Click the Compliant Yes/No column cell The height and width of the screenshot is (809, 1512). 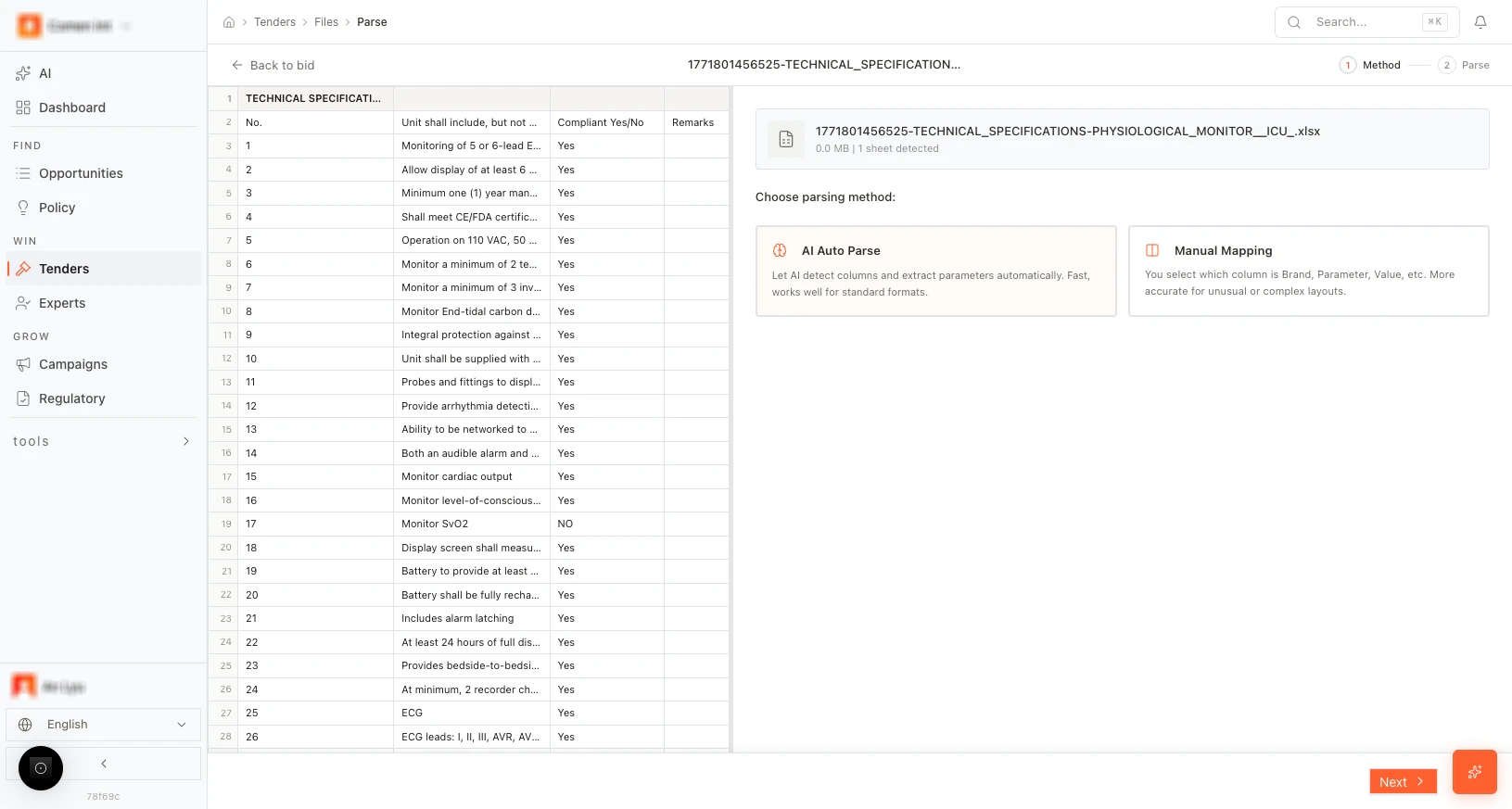(607, 122)
